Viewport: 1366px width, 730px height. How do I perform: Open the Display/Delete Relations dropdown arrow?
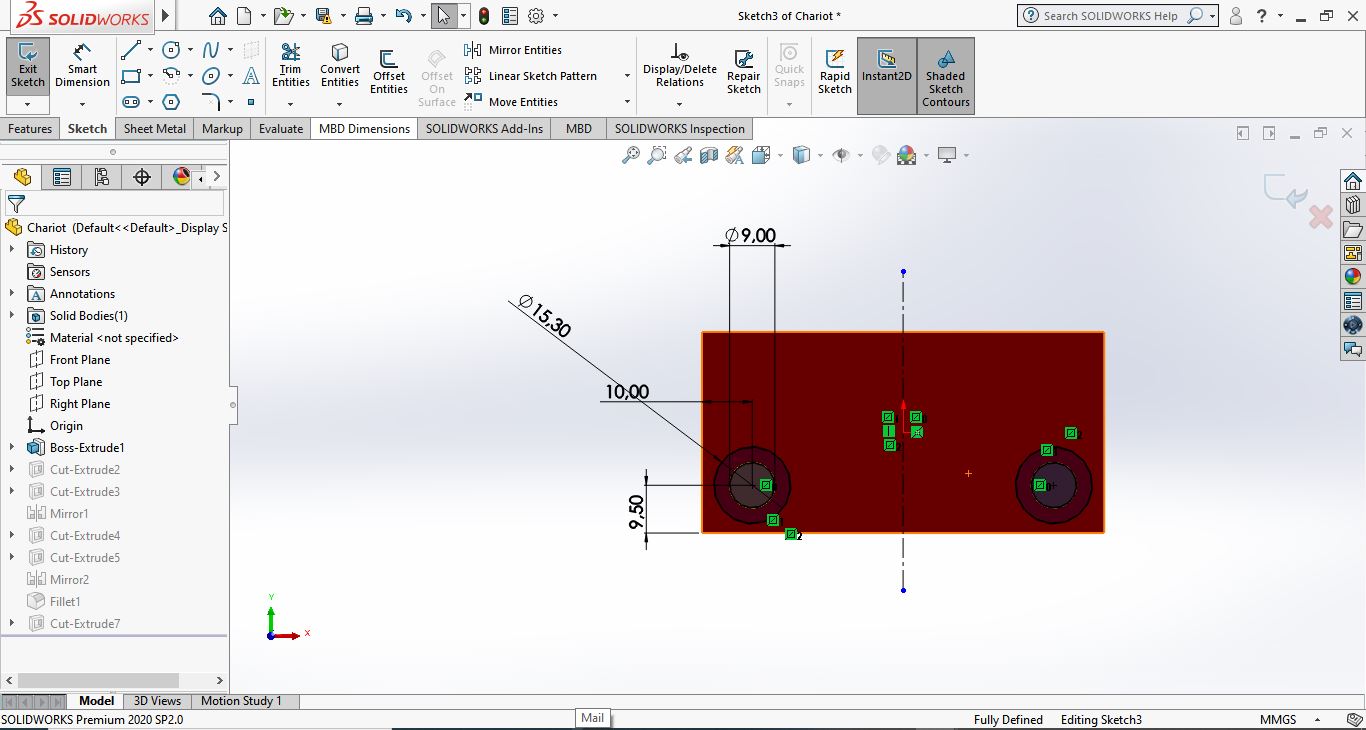tap(679, 104)
